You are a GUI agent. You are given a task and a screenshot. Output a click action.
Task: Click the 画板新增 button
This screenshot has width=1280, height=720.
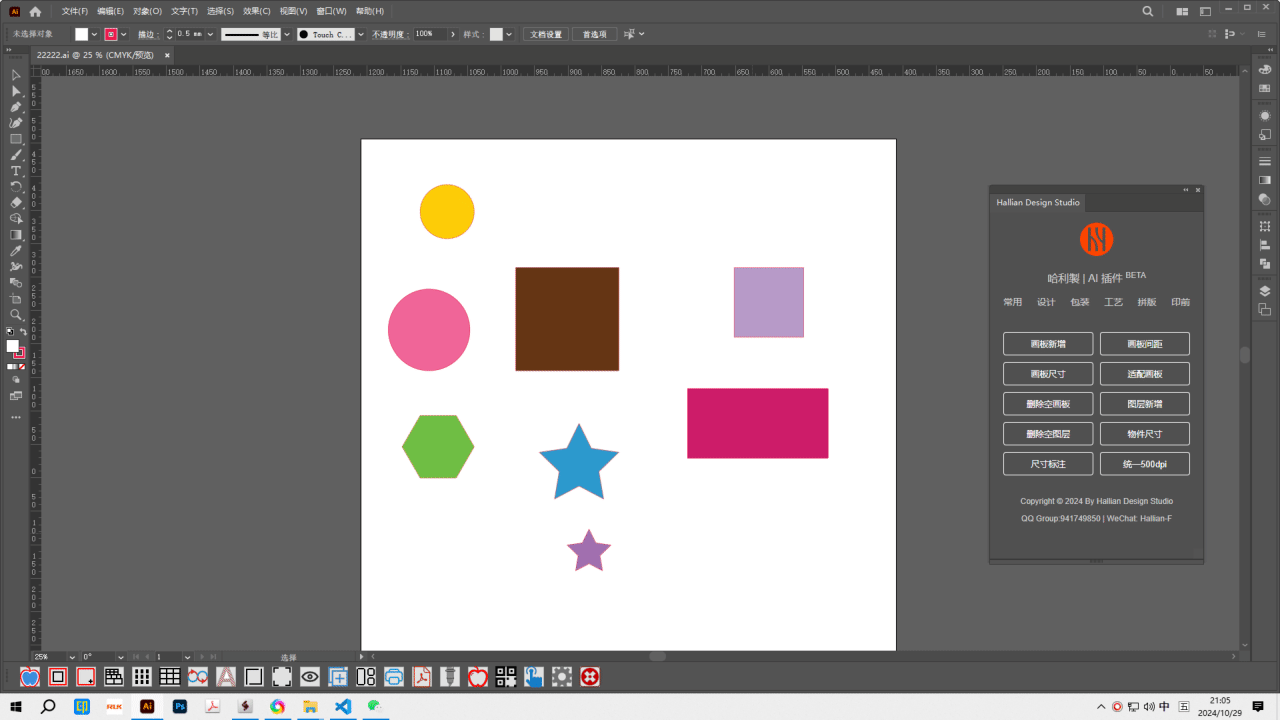(1048, 344)
